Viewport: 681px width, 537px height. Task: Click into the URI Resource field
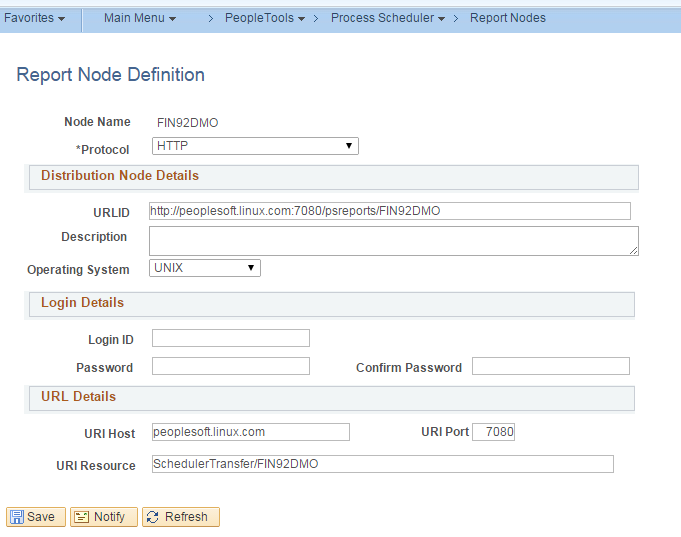pyautogui.click(x=383, y=464)
